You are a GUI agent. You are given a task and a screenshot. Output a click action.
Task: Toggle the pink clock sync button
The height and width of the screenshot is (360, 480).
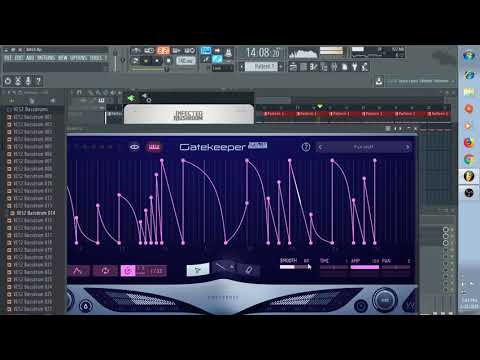(x=128, y=271)
